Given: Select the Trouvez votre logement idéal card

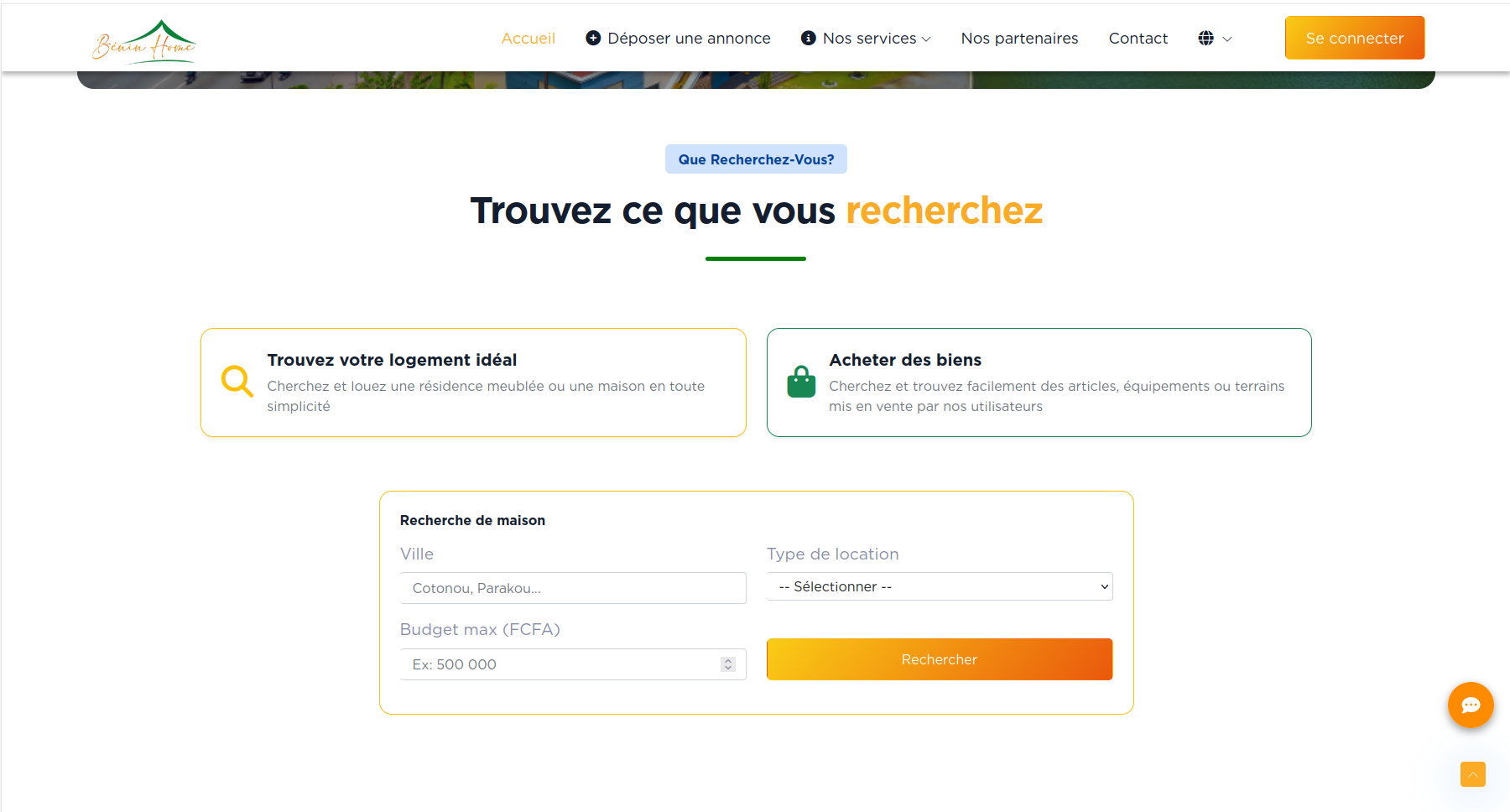Looking at the screenshot, I should pos(473,383).
